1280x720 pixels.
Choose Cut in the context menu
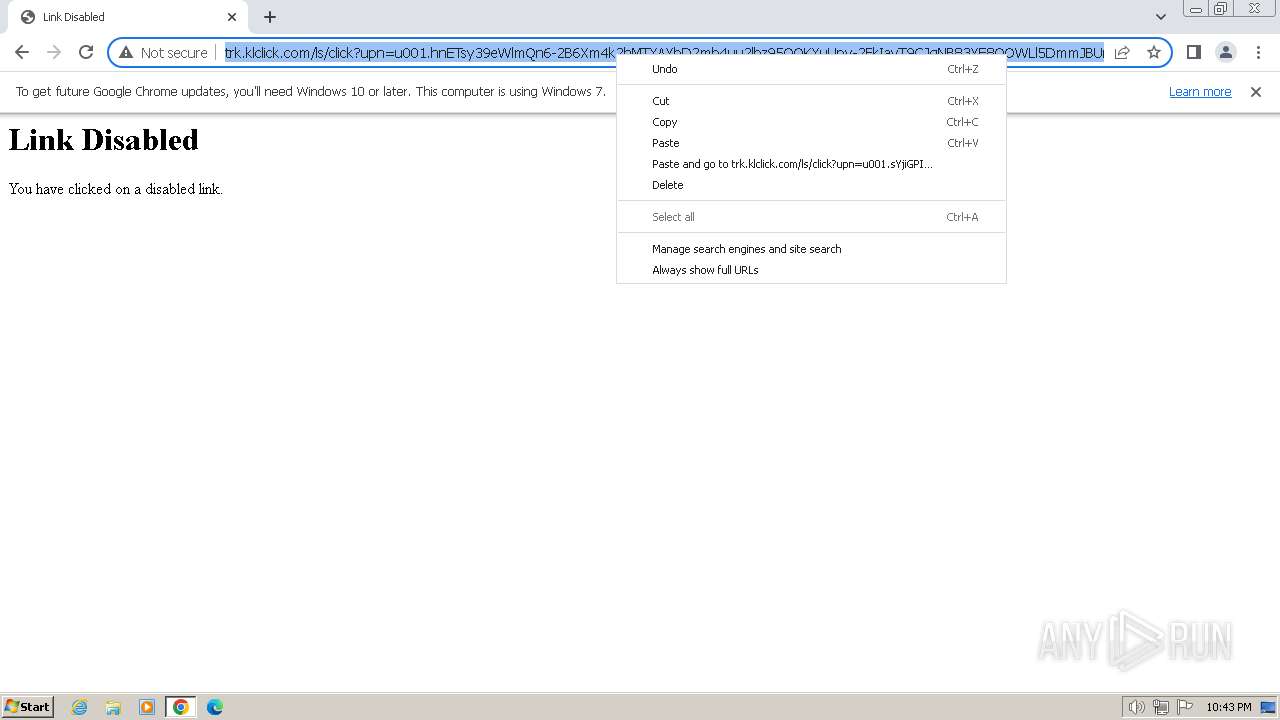click(x=811, y=101)
